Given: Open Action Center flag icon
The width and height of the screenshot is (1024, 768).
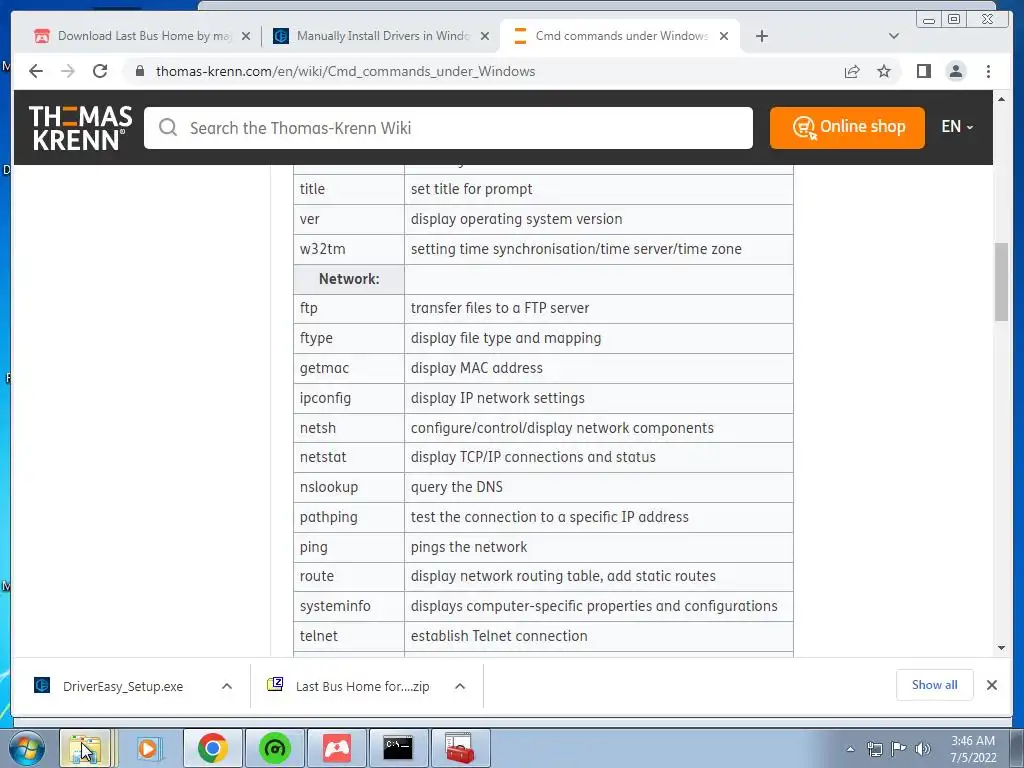Looking at the screenshot, I should tap(899, 749).
